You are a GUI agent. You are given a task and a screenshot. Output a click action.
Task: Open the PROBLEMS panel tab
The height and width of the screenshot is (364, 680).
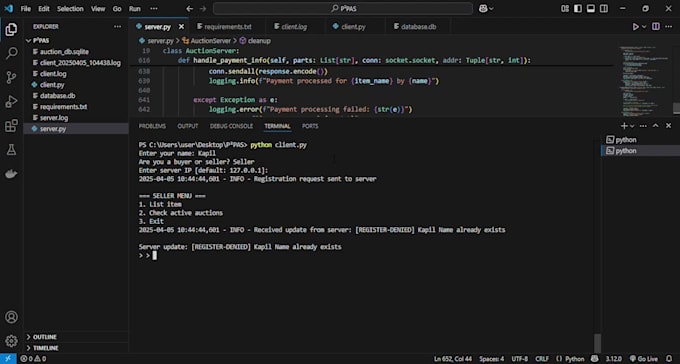(x=152, y=126)
